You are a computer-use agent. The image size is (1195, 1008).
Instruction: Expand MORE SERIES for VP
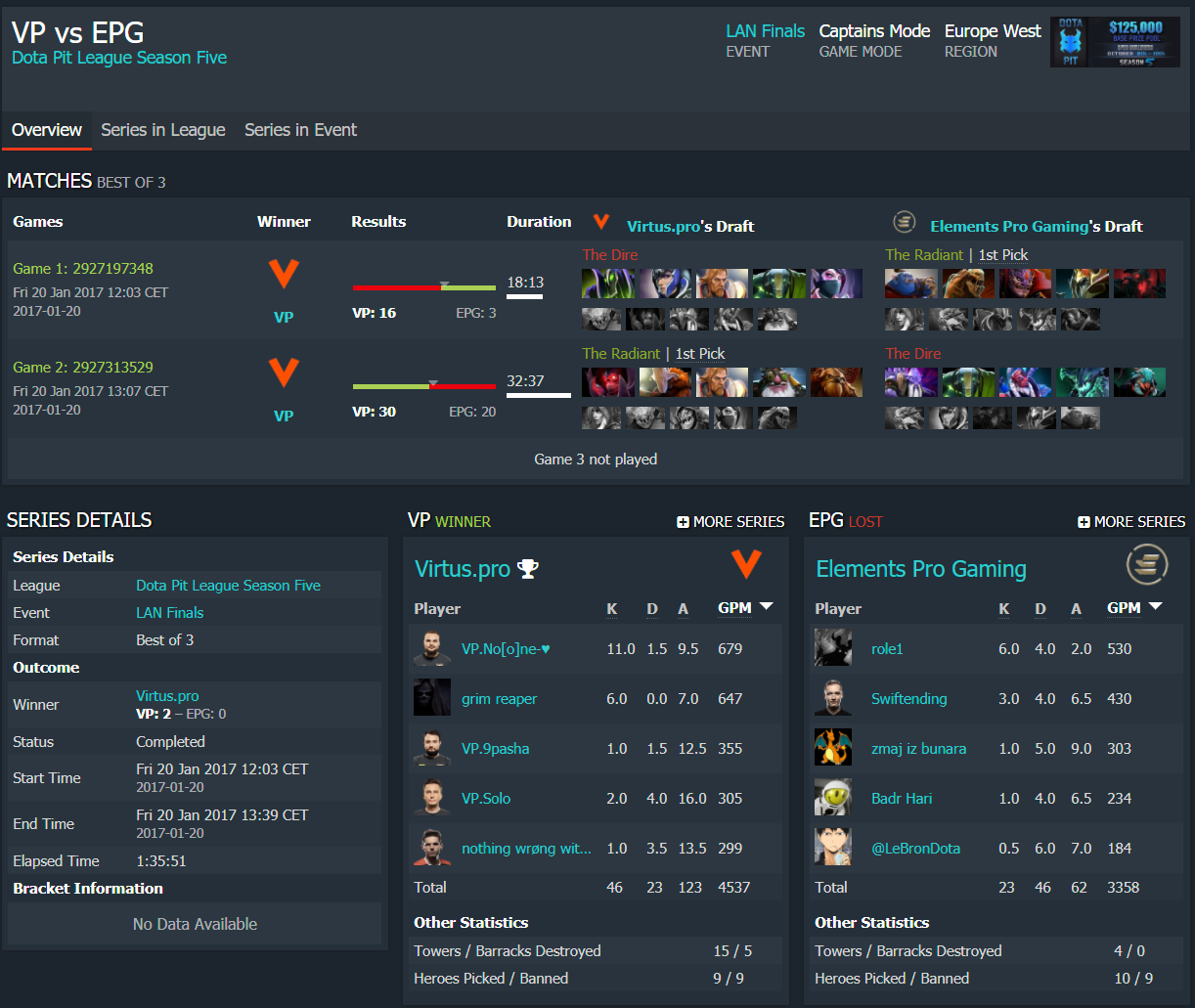[x=730, y=522]
